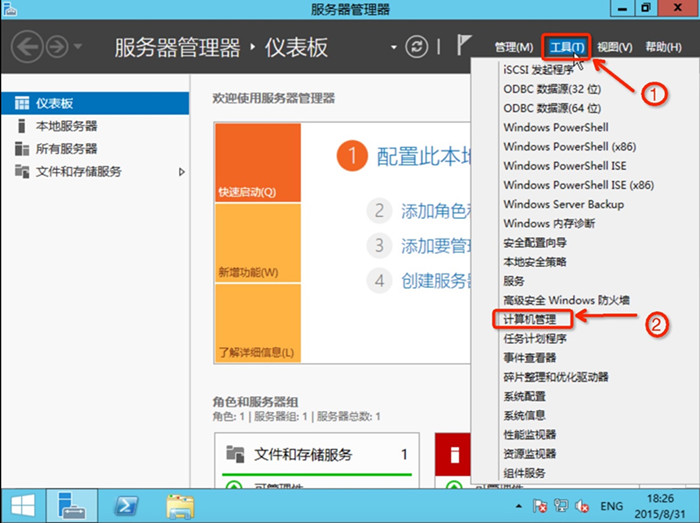Select ODBC 数据源(64 位)
This screenshot has width=700, height=523.
(x=552, y=108)
